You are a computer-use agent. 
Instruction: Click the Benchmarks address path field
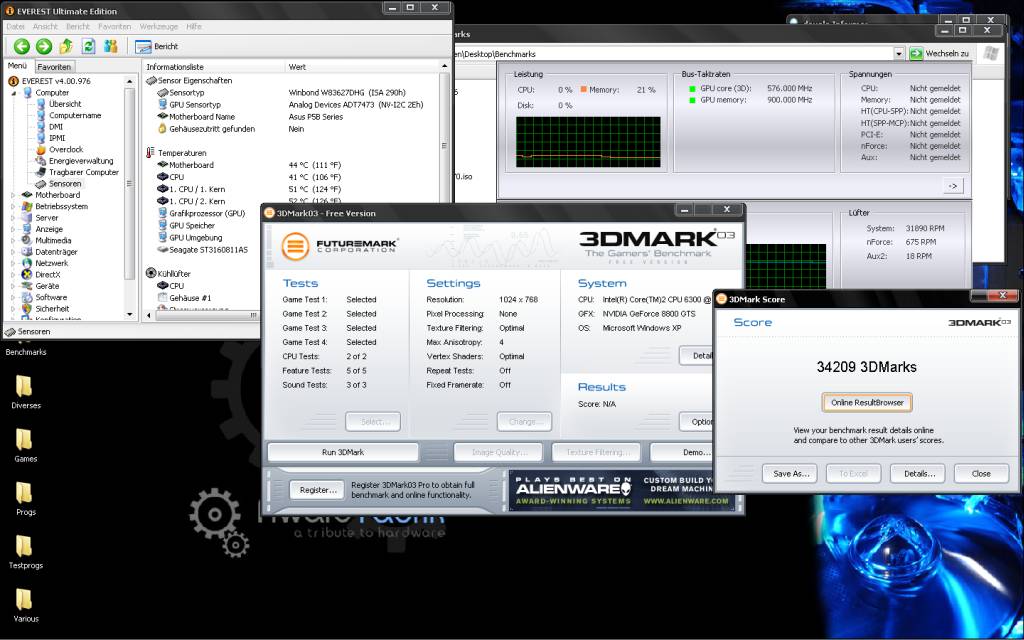[x=673, y=54]
